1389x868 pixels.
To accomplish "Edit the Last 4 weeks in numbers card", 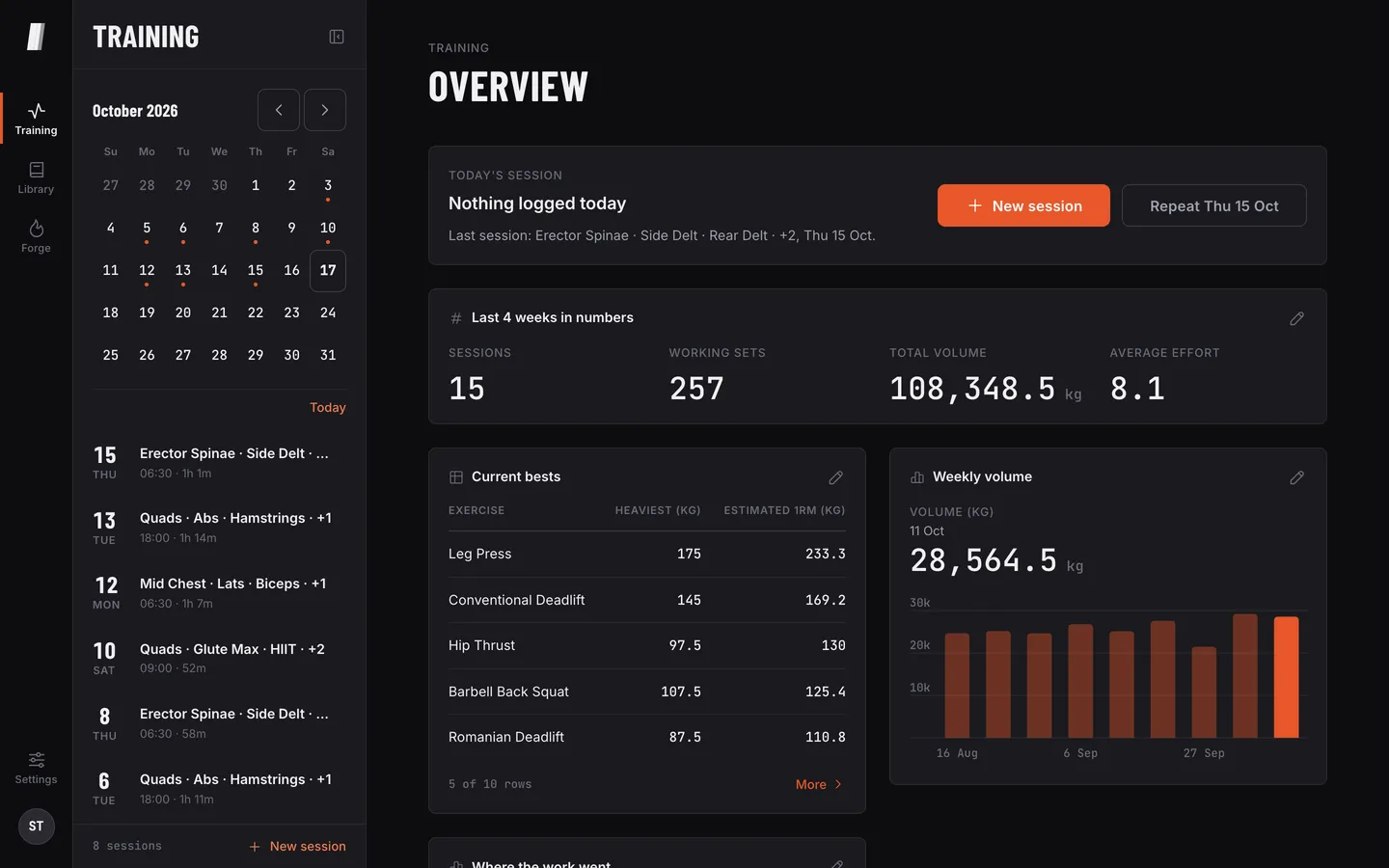I will [x=1297, y=318].
